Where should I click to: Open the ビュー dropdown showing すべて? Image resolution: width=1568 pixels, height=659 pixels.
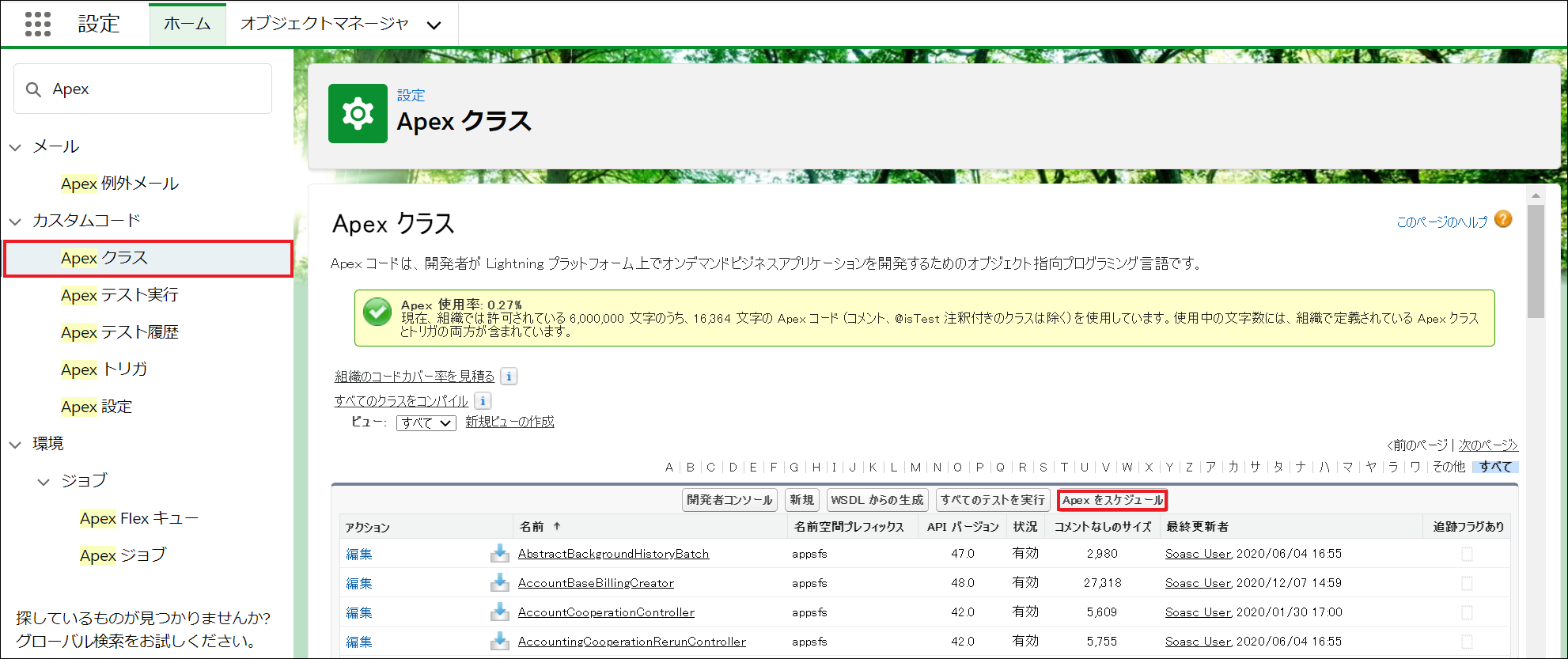[426, 423]
